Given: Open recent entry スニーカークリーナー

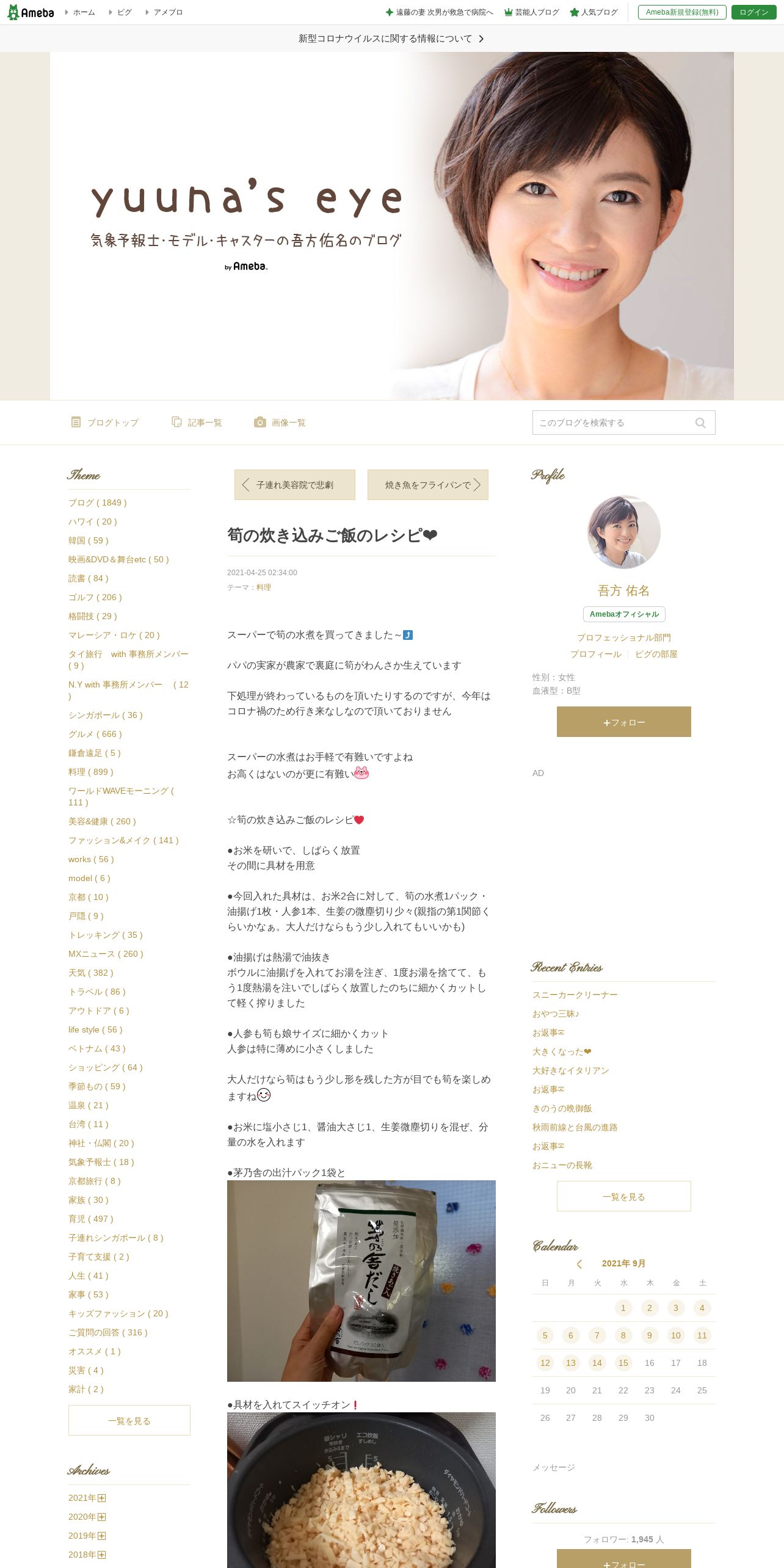Looking at the screenshot, I should click(x=575, y=995).
